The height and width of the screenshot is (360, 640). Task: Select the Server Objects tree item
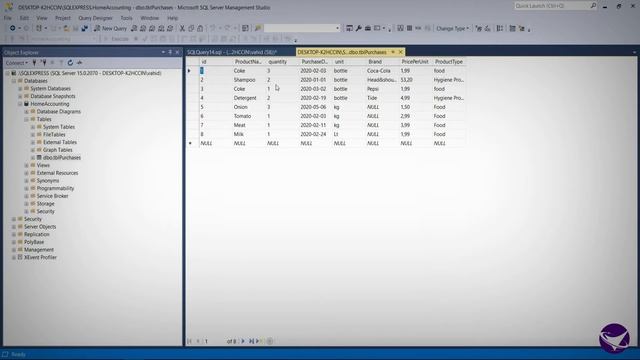click(x=40, y=227)
